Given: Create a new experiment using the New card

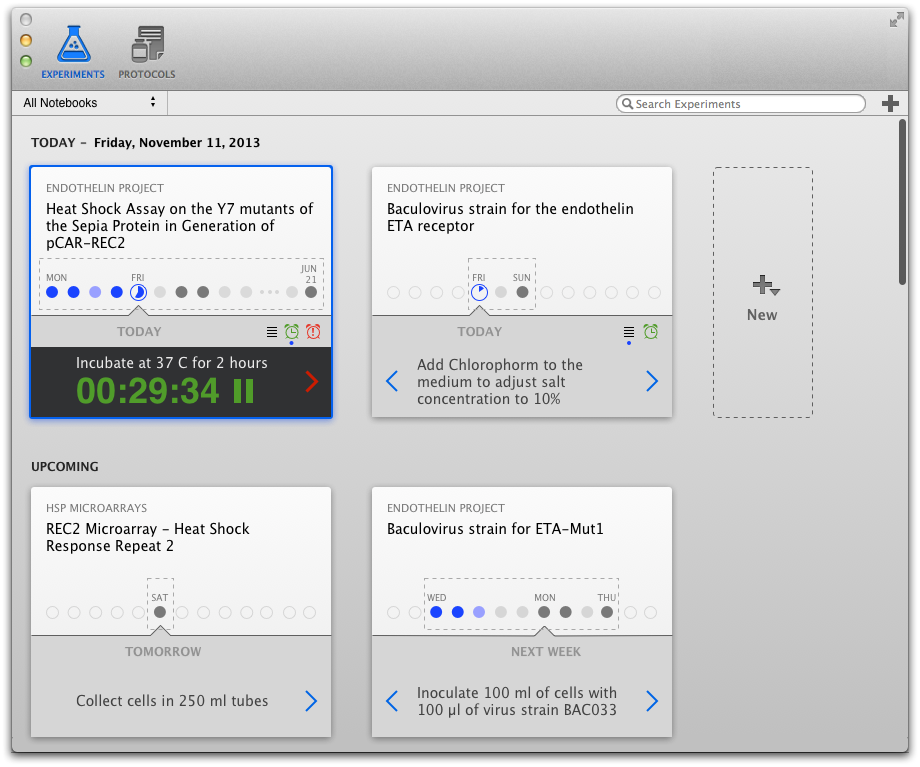Looking at the screenshot, I should point(763,292).
